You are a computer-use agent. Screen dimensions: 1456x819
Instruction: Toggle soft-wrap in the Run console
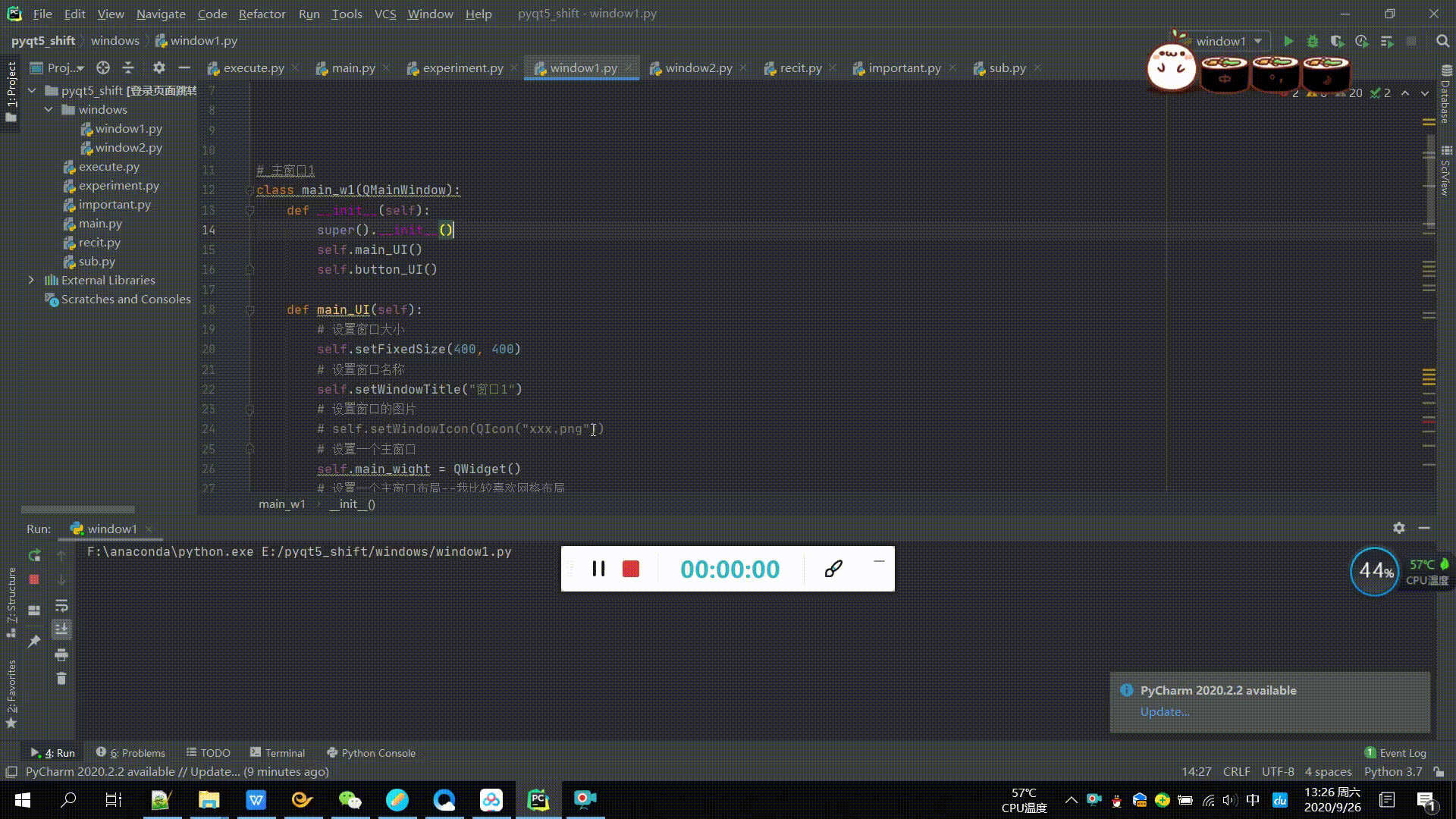[x=61, y=605]
